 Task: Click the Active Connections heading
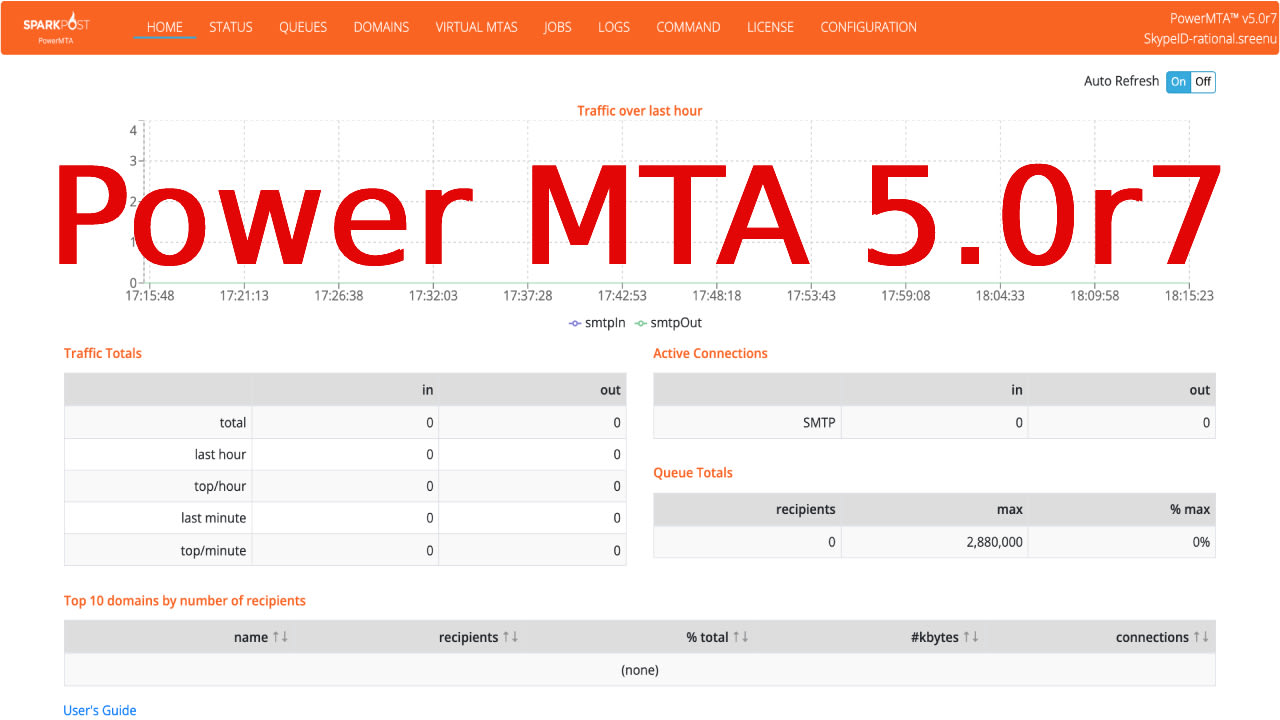(710, 353)
